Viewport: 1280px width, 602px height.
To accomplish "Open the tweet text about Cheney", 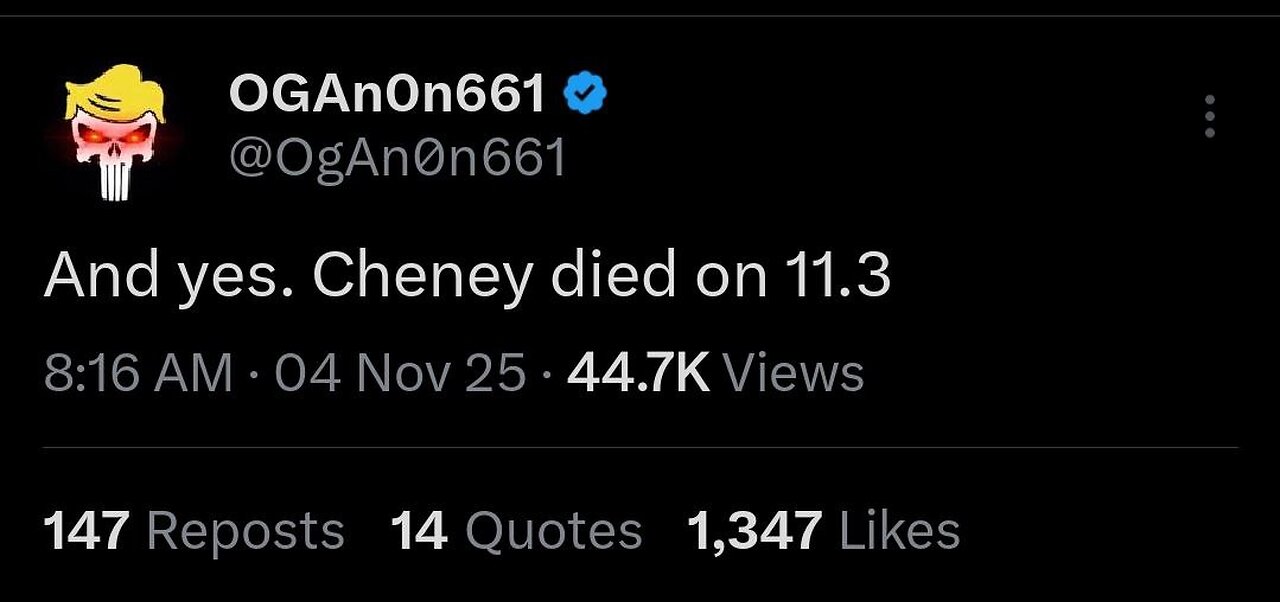I will (466, 274).
